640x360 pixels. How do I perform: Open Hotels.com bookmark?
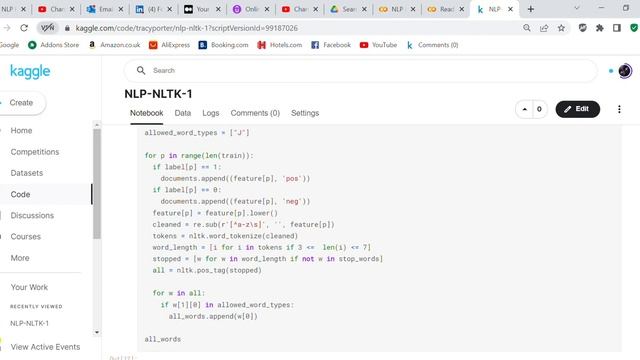point(280,45)
